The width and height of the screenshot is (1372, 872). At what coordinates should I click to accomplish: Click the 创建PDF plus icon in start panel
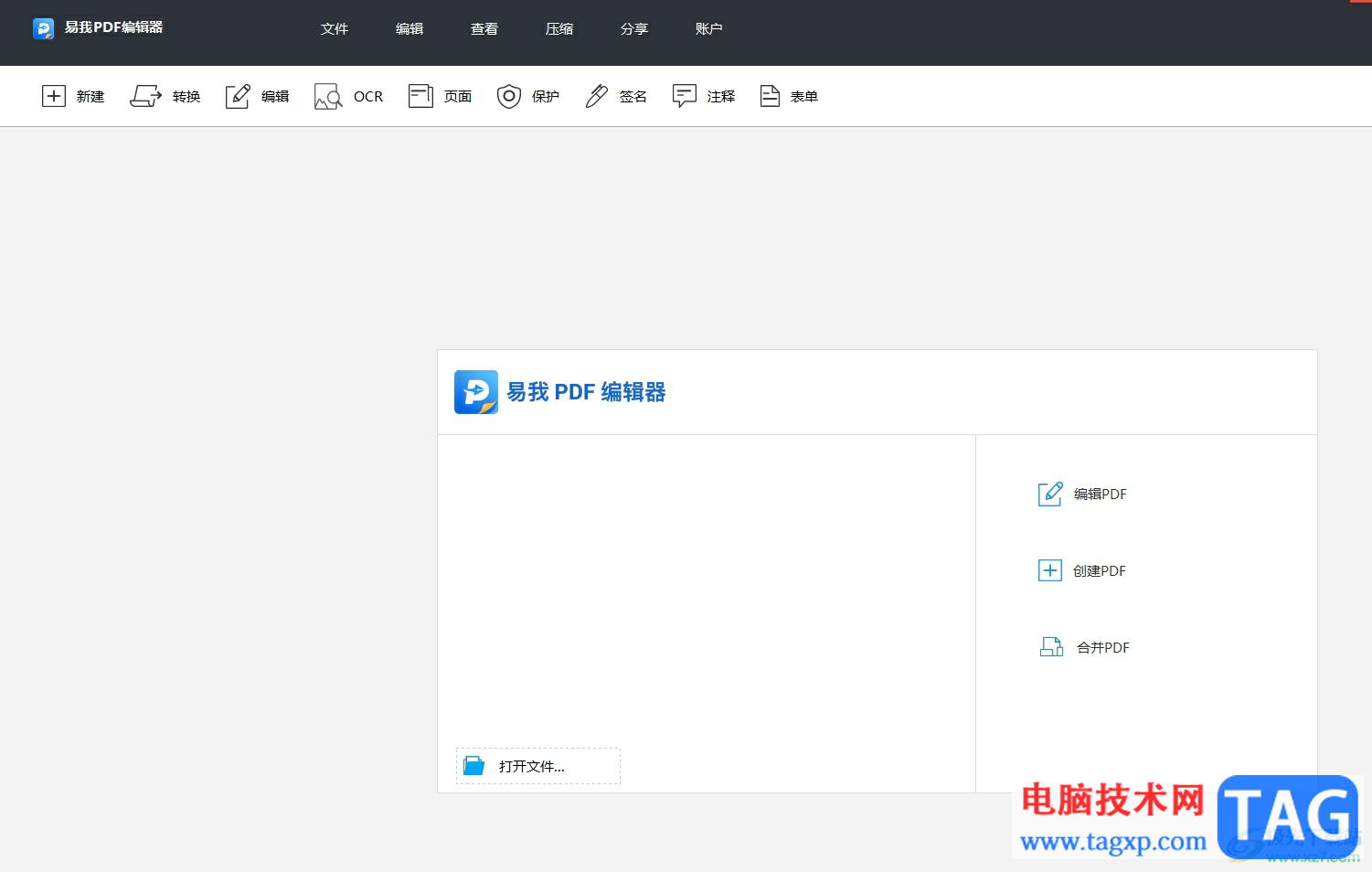coord(1050,570)
